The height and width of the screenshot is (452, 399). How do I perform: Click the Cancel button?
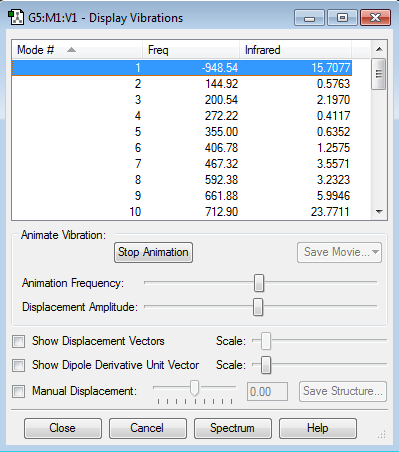click(148, 428)
